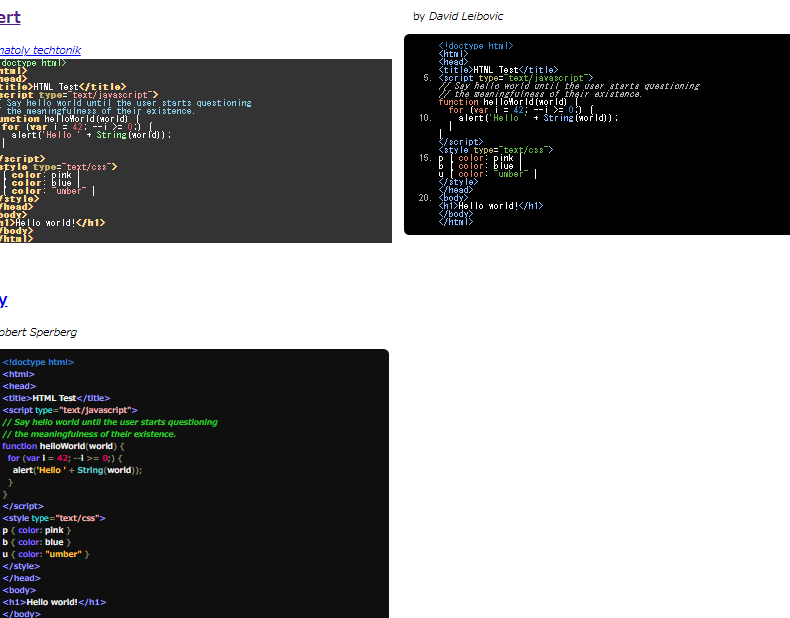Click the title tag line in Leibovic block
Viewport: 790px width, 618px height.
click(498, 70)
